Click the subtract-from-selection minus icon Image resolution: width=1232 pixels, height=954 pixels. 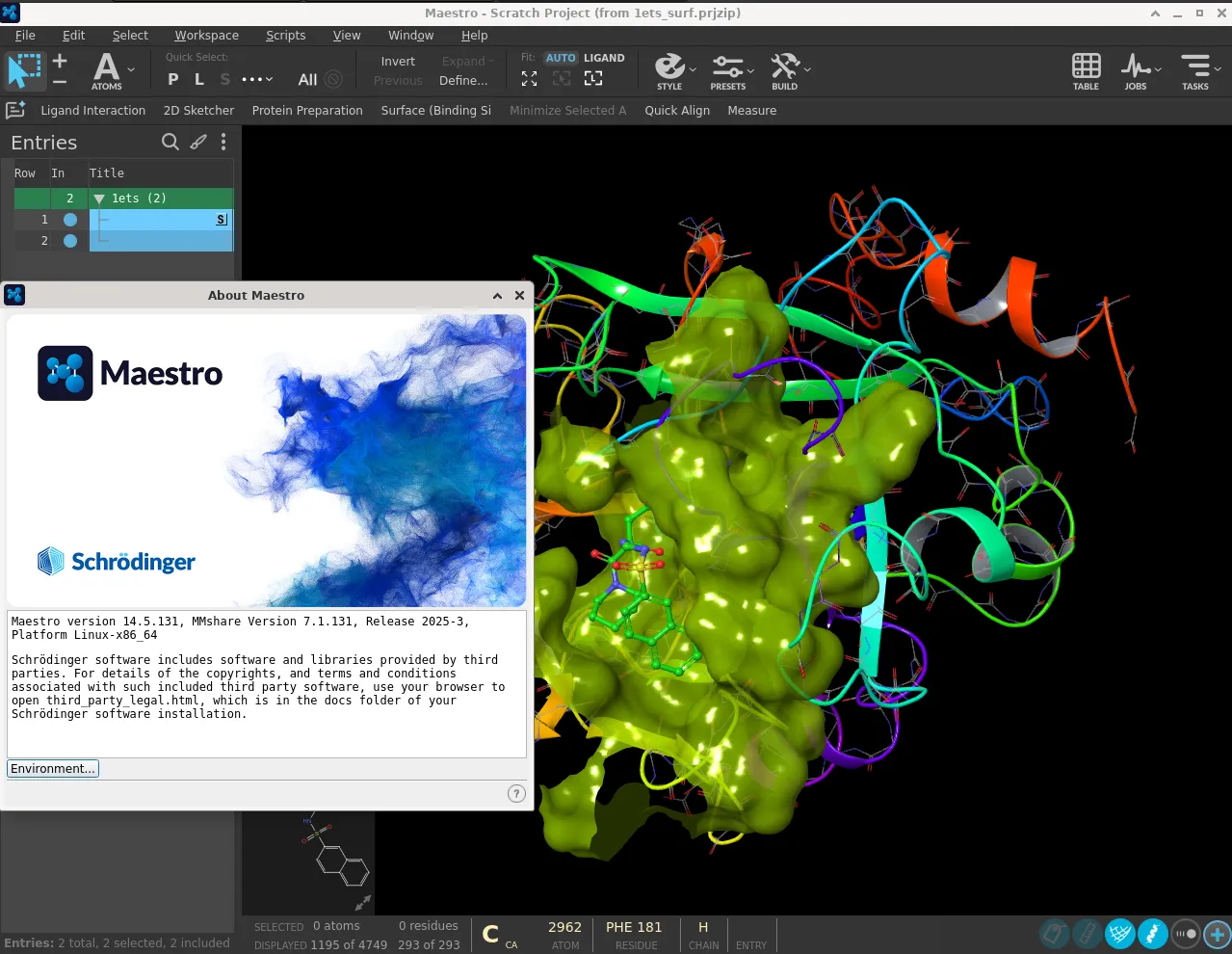coord(60,82)
